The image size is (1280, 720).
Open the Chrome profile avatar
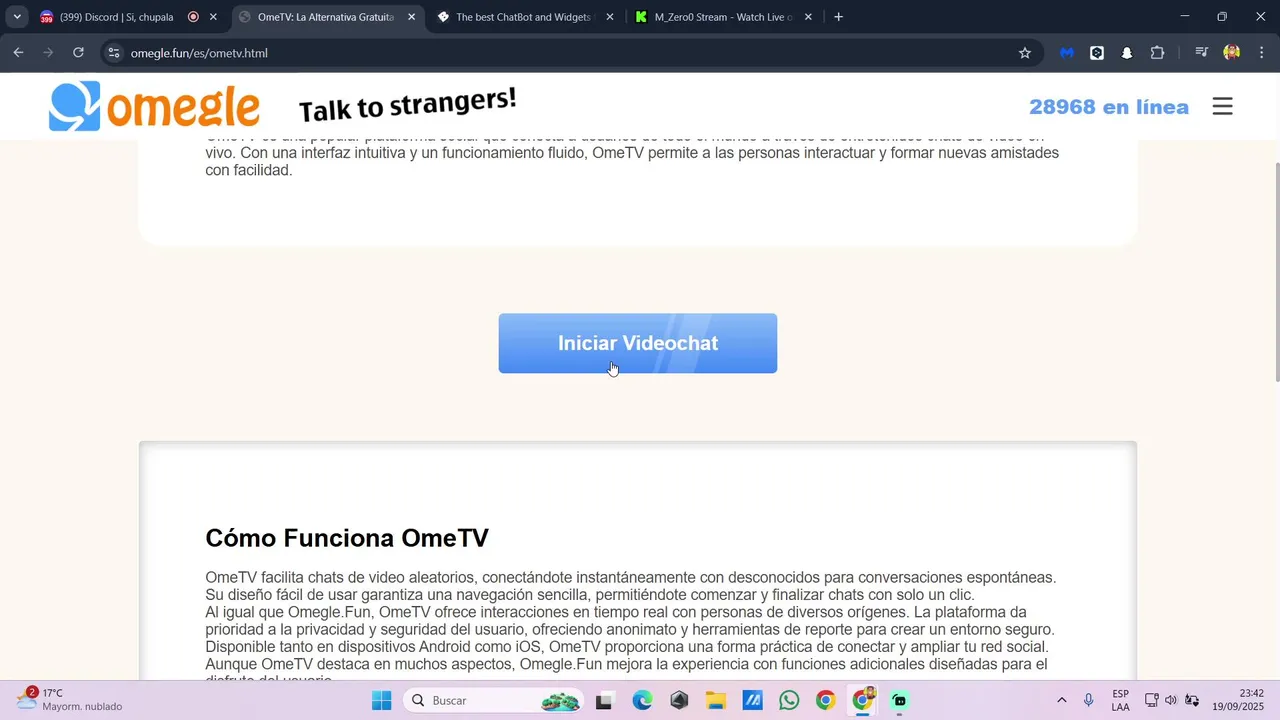point(1231,53)
